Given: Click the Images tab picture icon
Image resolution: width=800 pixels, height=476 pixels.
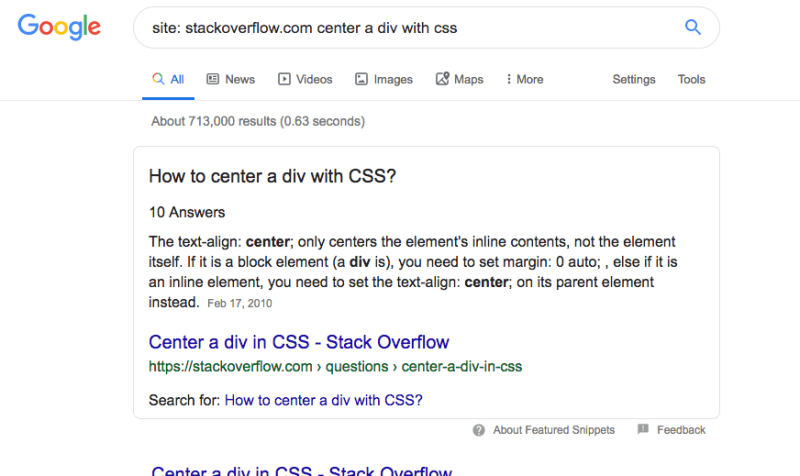Looking at the screenshot, I should click(361, 79).
